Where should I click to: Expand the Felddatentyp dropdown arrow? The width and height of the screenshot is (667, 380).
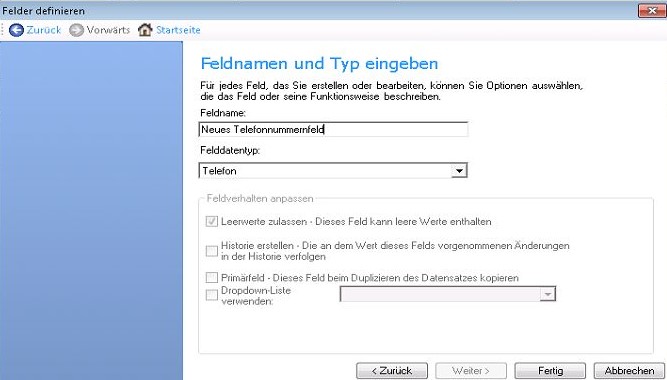tap(459, 171)
